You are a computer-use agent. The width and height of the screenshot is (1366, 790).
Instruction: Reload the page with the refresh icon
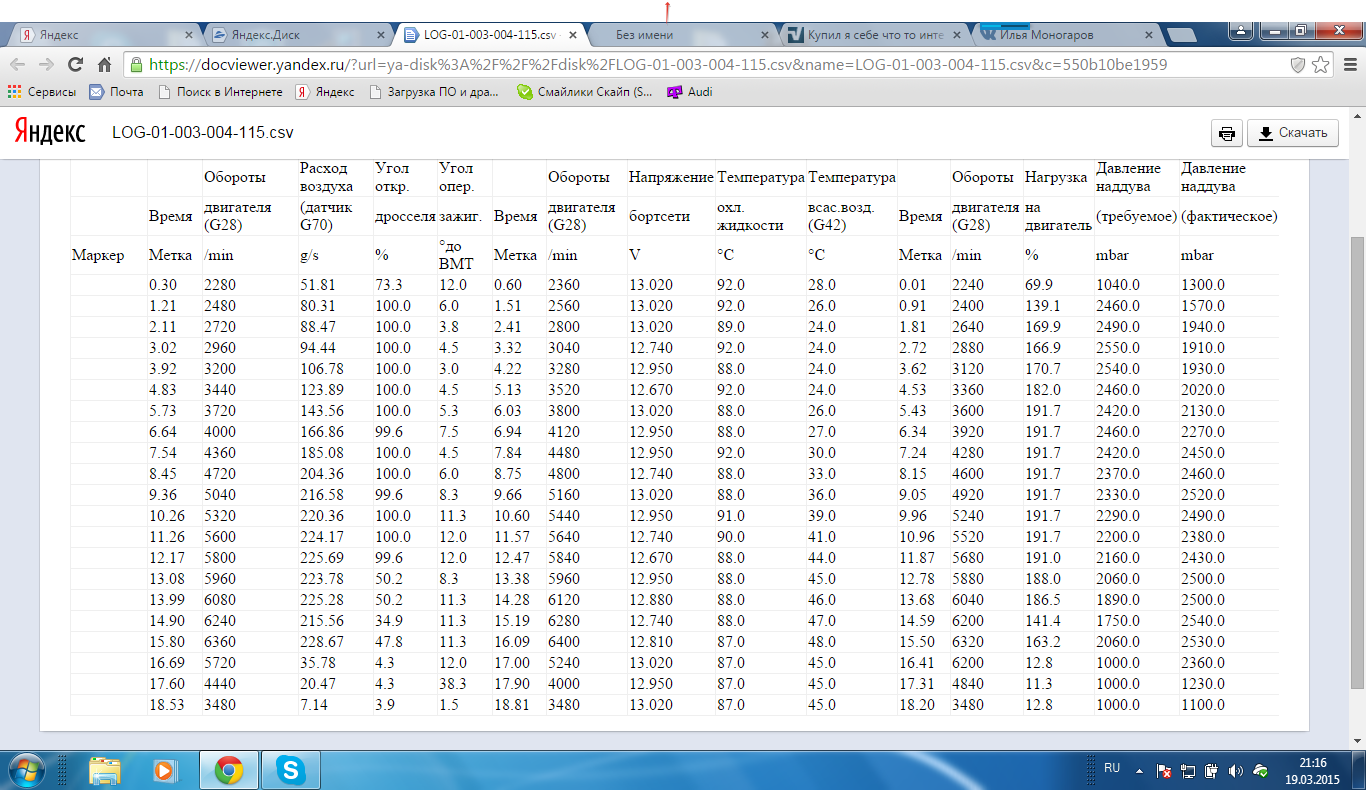(x=75, y=64)
